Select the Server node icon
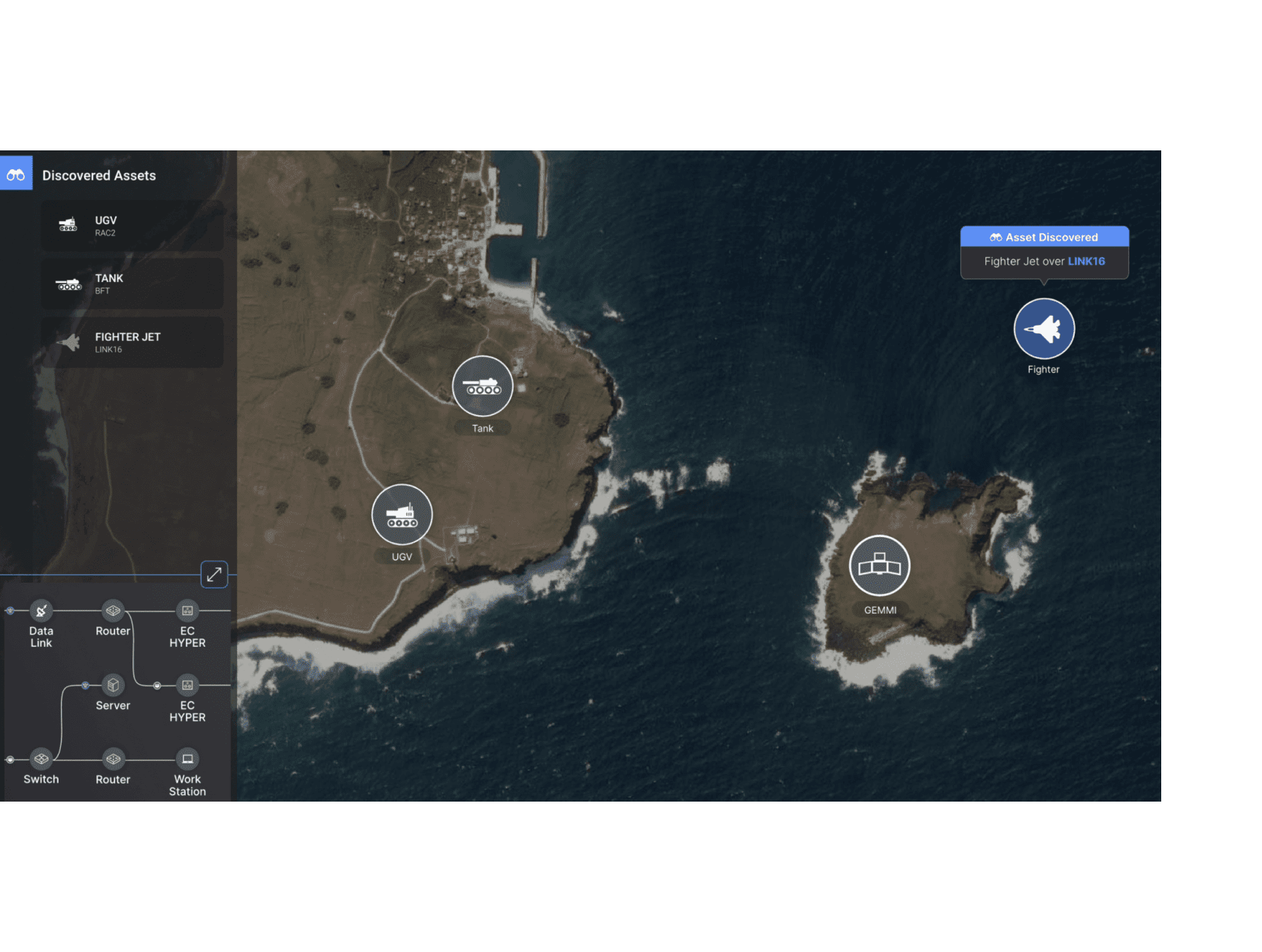Image resolution: width=1262 pixels, height=952 pixels. click(114, 685)
